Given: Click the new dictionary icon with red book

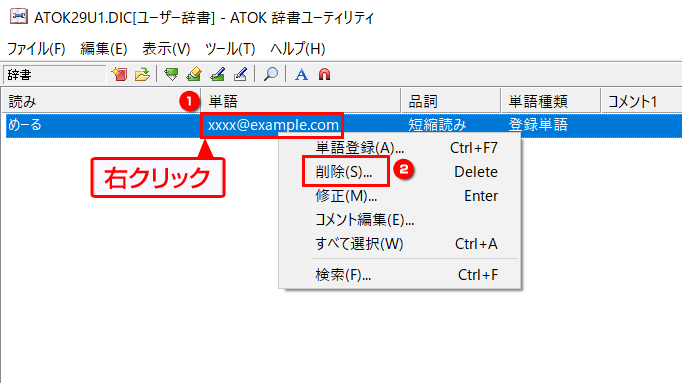Looking at the screenshot, I should pos(119,74).
